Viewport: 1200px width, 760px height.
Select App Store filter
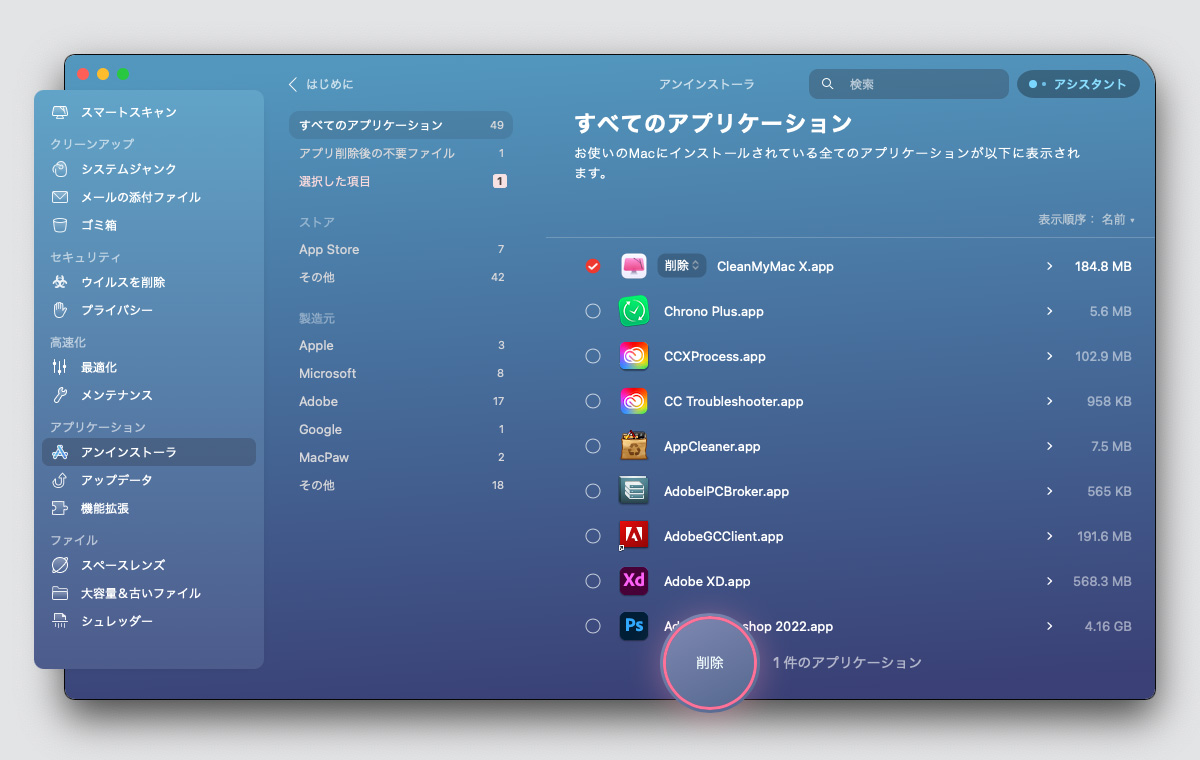click(x=401, y=249)
